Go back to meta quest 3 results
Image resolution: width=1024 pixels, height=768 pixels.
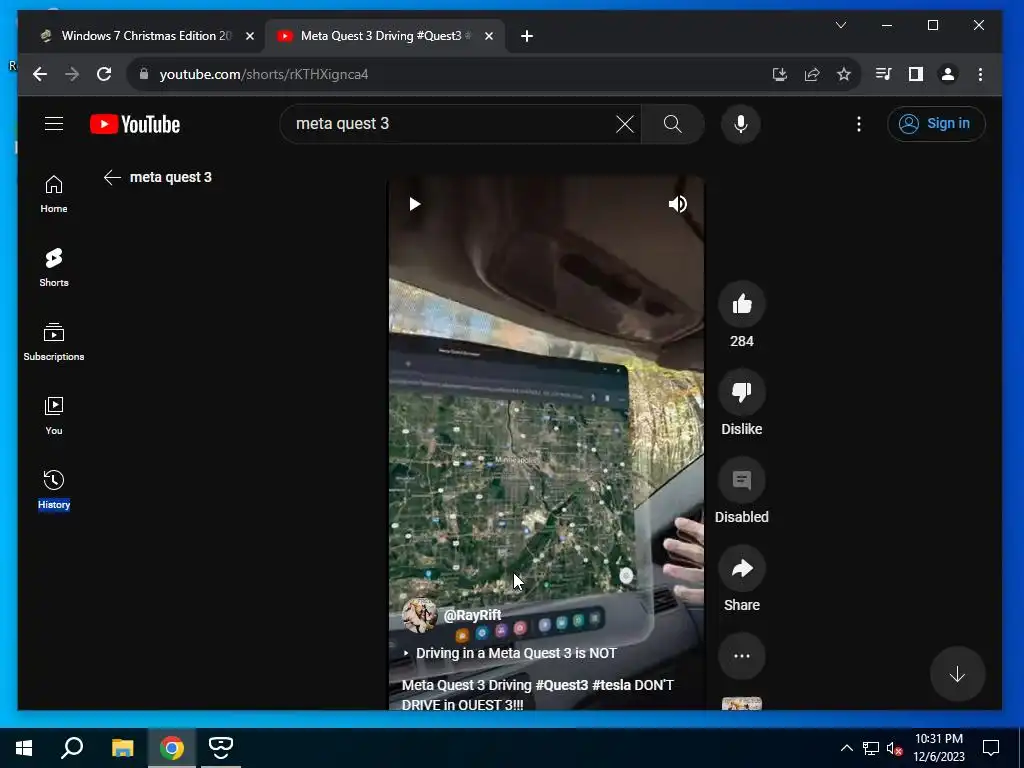click(x=112, y=177)
